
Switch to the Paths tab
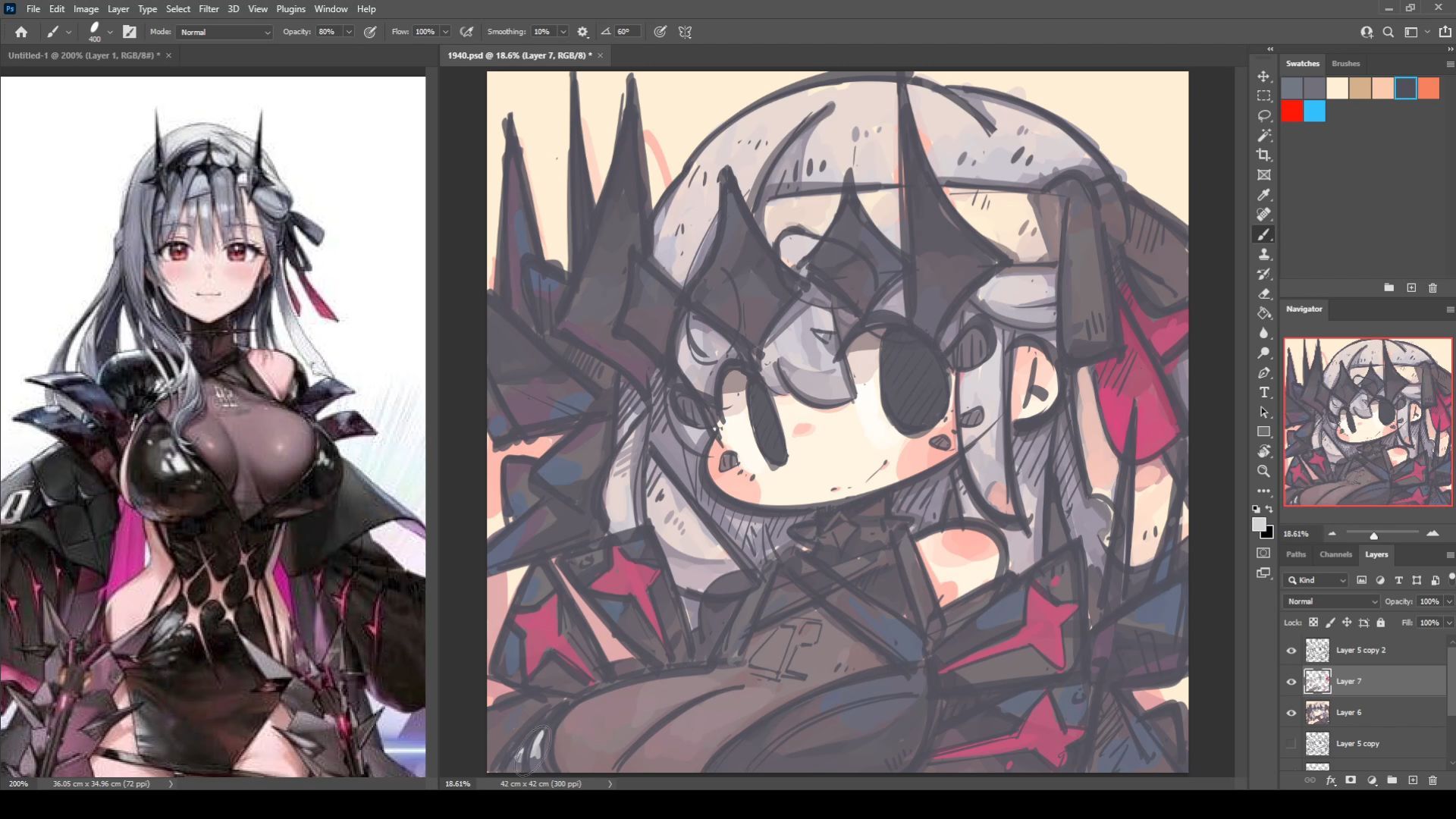pos(1296,554)
